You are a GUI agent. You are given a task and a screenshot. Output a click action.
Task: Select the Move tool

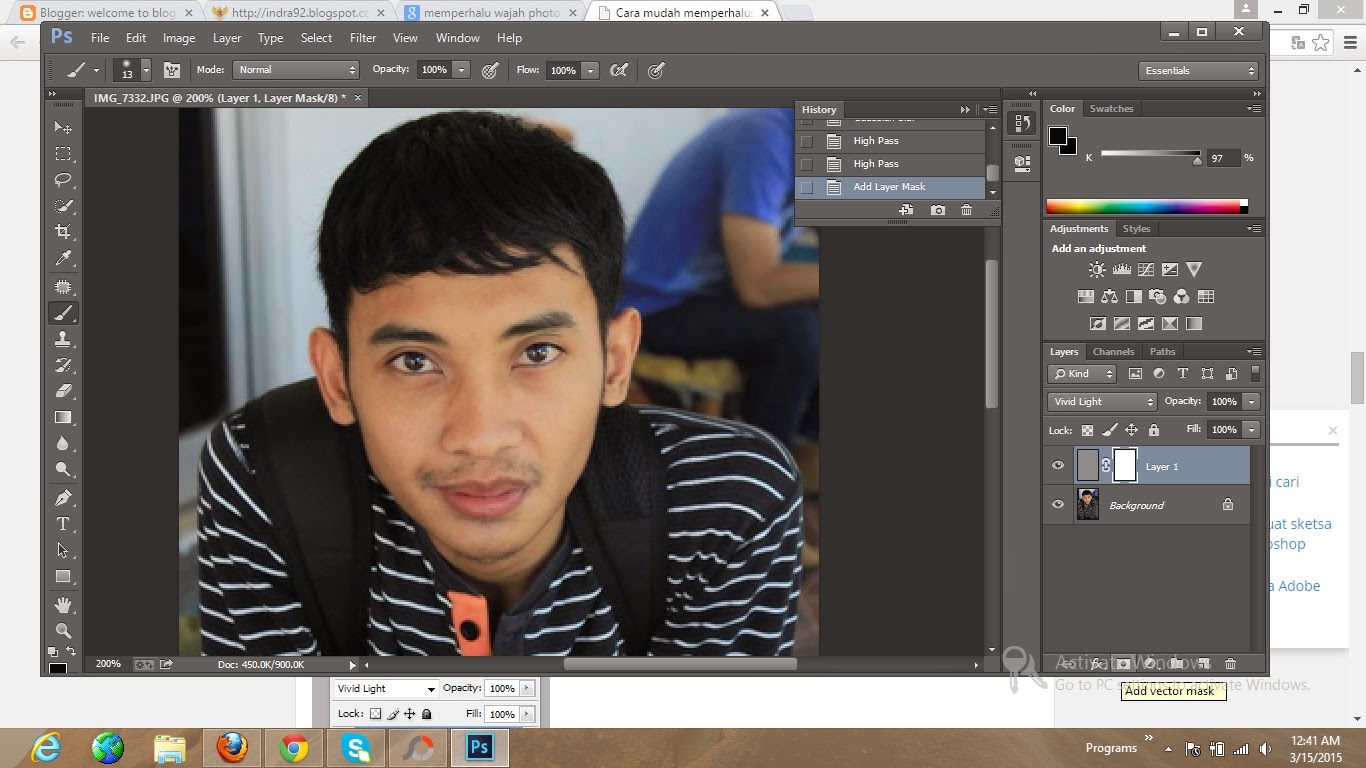[63, 128]
